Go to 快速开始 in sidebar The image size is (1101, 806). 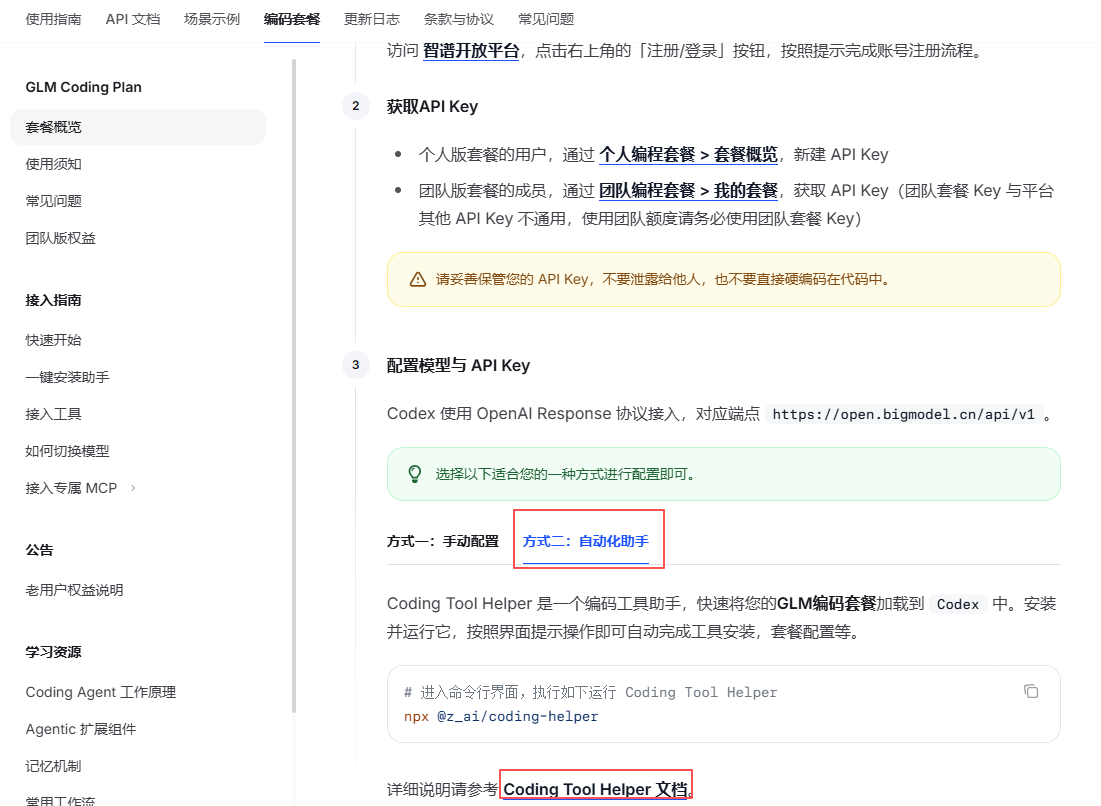(53, 340)
